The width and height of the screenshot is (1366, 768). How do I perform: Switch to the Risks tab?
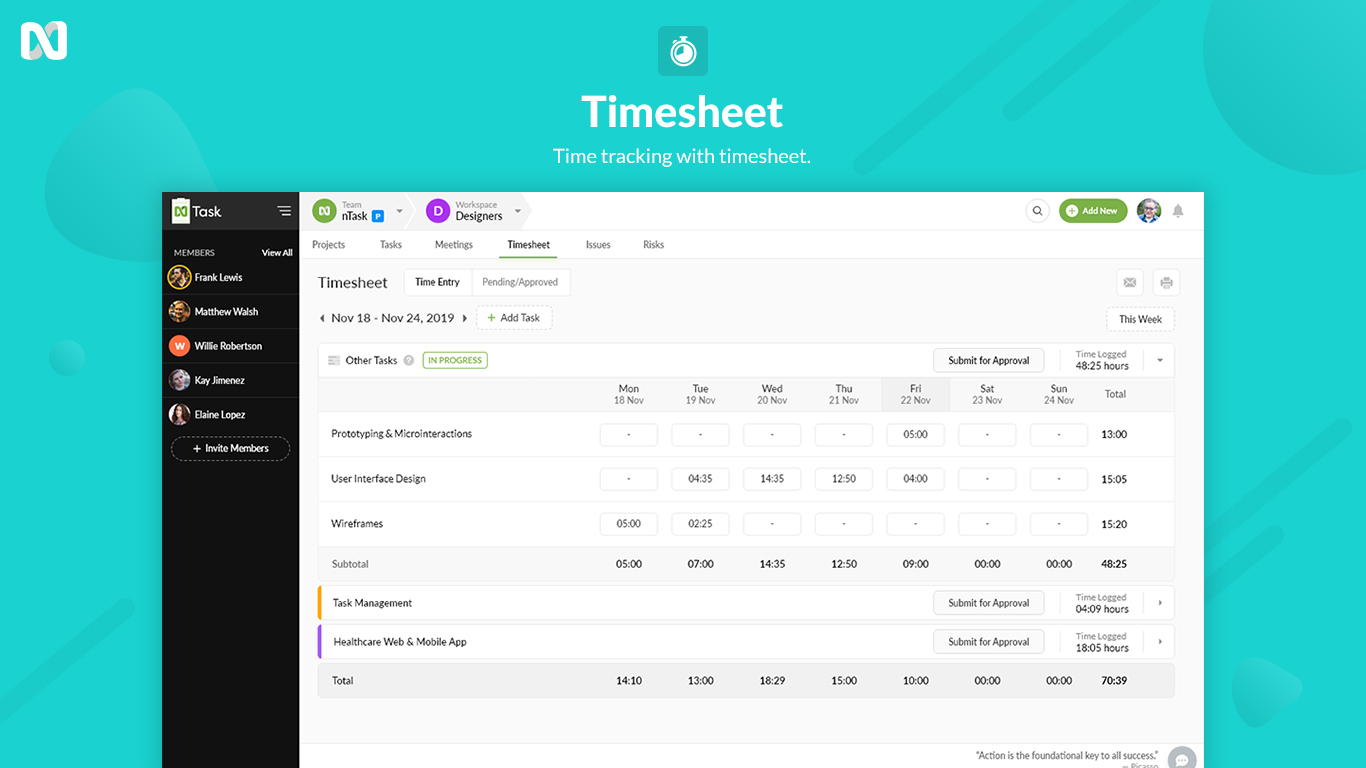[653, 245]
